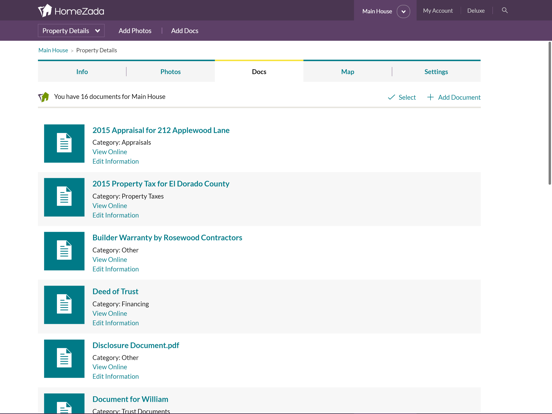
Task: Open My Account
Action: point(438,11)
